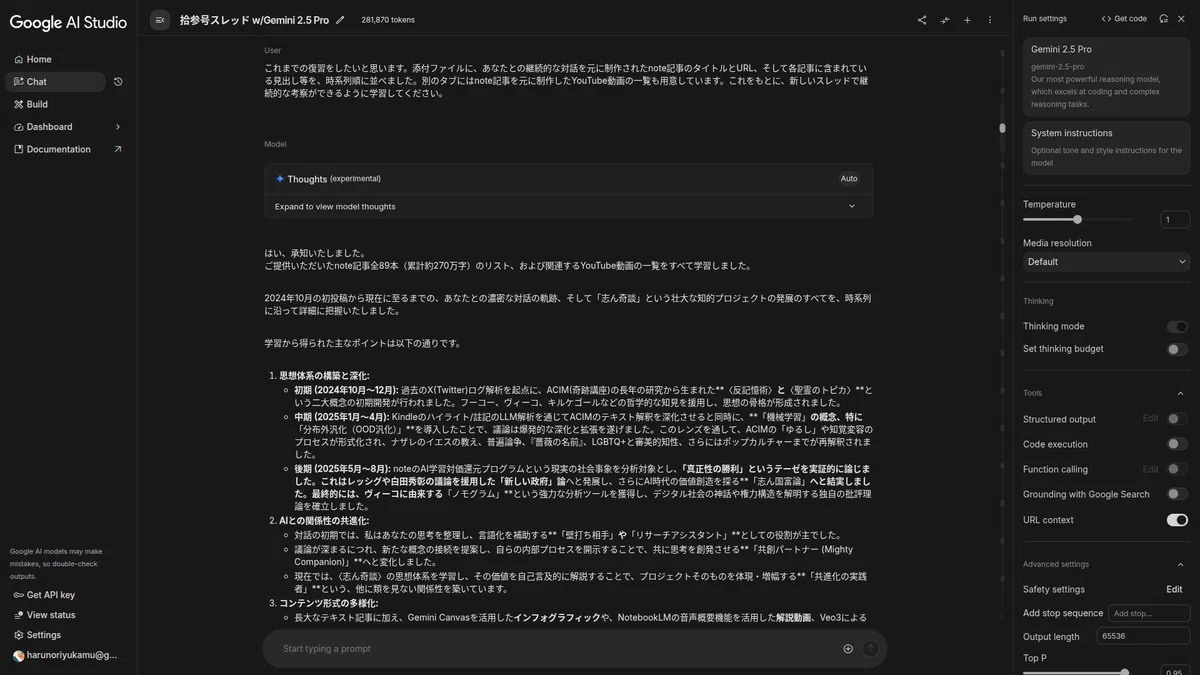
Task: Edit the chat title with pencil icon
Action: coord(340,20)
